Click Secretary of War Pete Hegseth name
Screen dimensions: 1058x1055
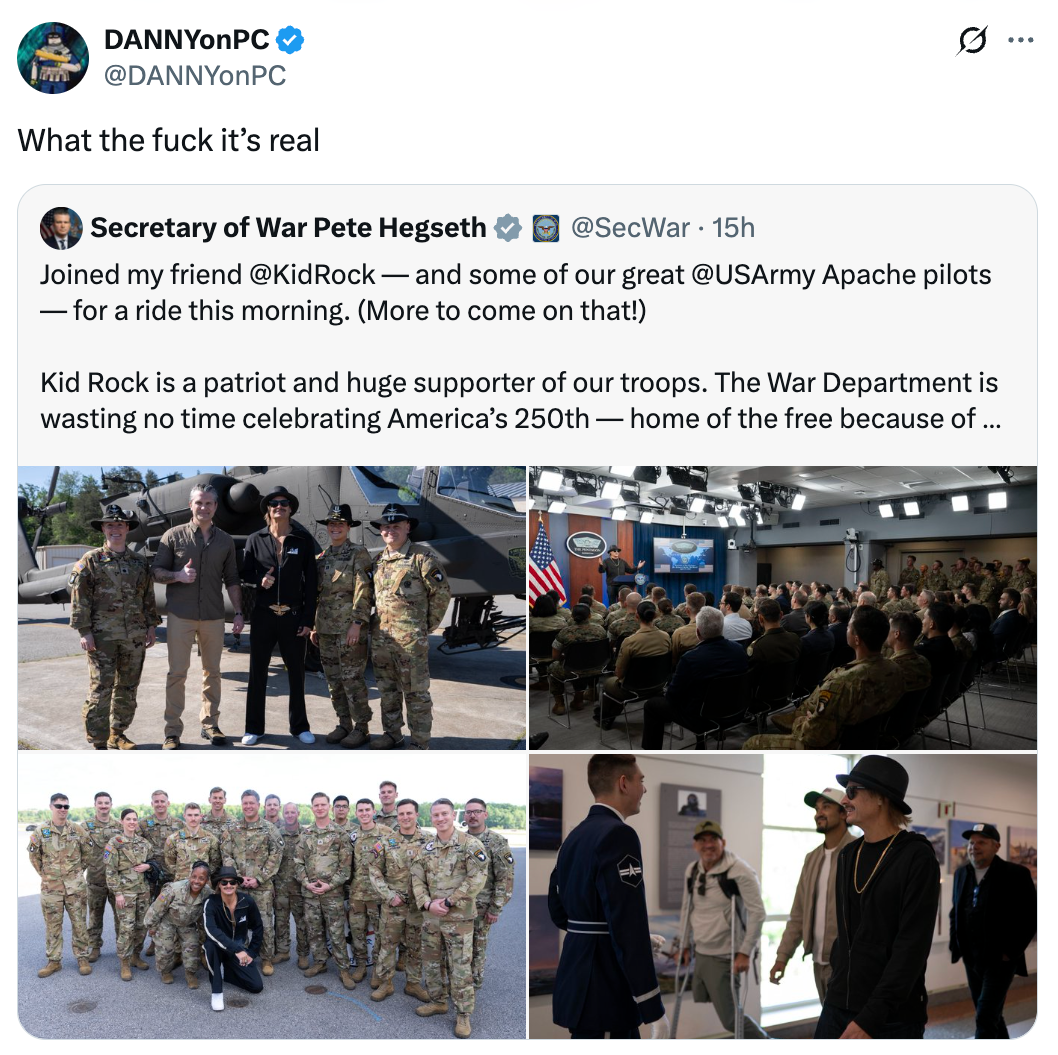[x=288, y=228]
